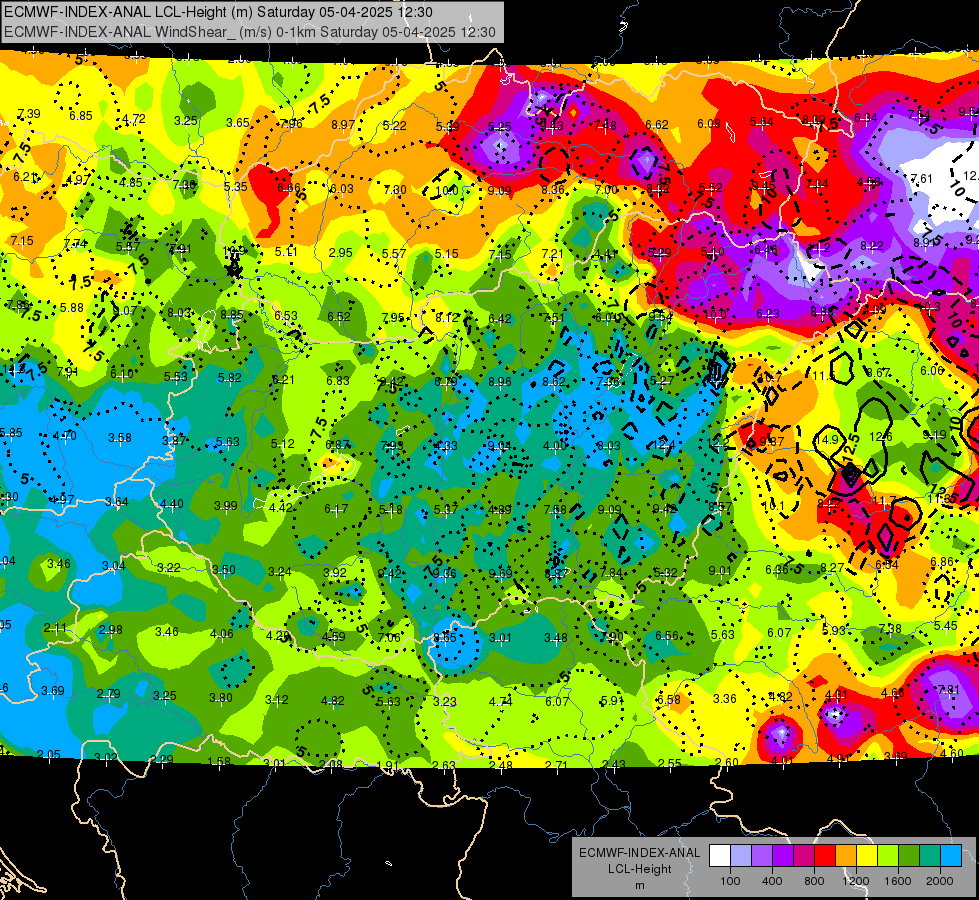Click legend scale label "1600"
The image size is (979, 900).
(898, 881)
